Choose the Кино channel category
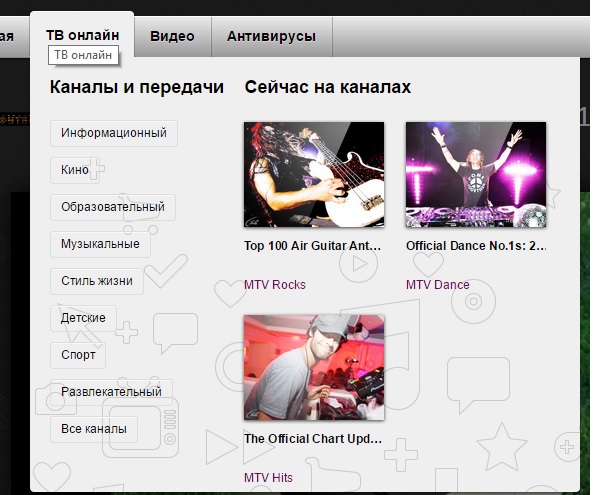 pyautogui.click(x=75, y=170)
